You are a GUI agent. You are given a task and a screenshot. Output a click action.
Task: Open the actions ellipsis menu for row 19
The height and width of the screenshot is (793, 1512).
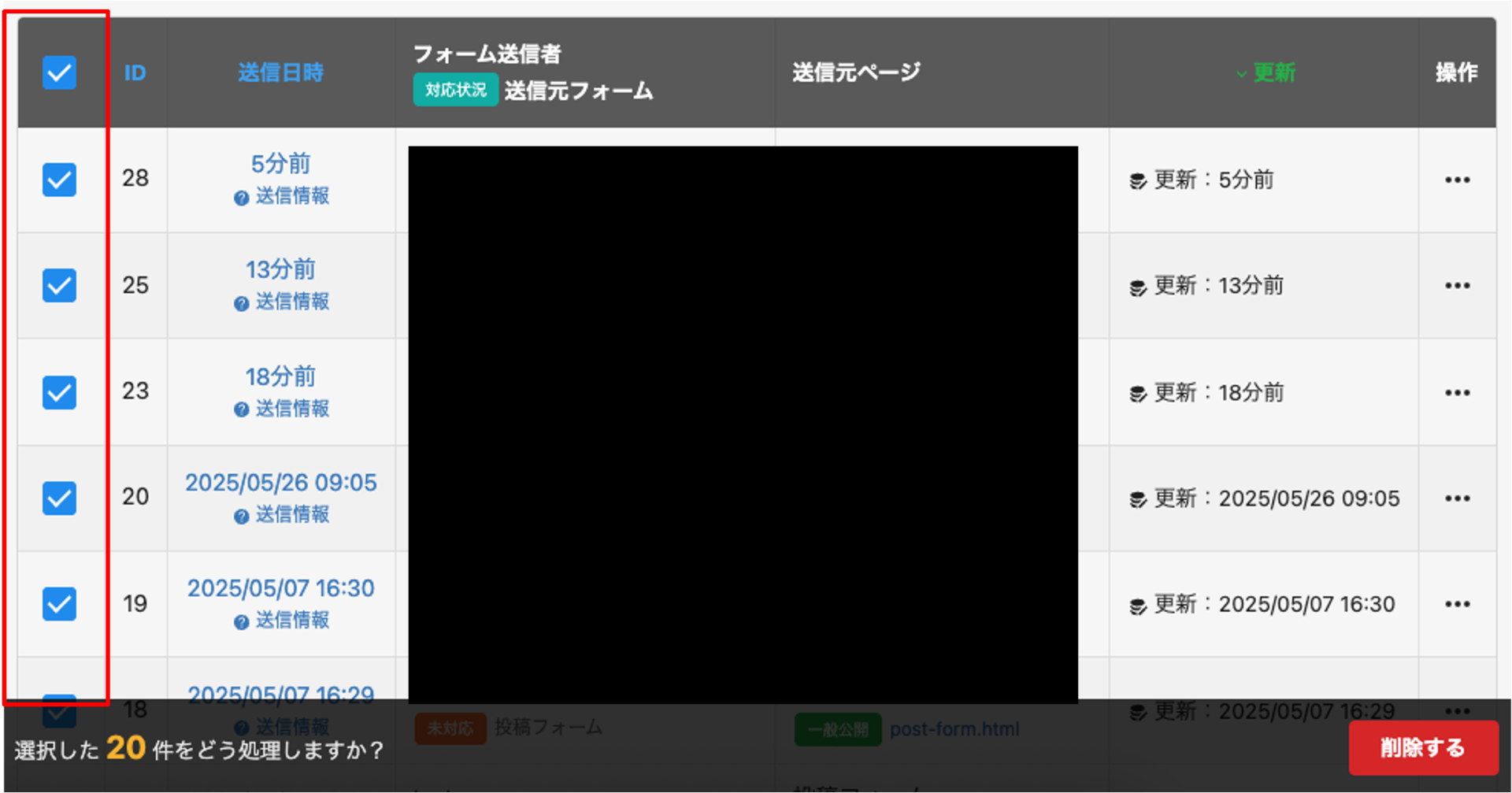1458,604
